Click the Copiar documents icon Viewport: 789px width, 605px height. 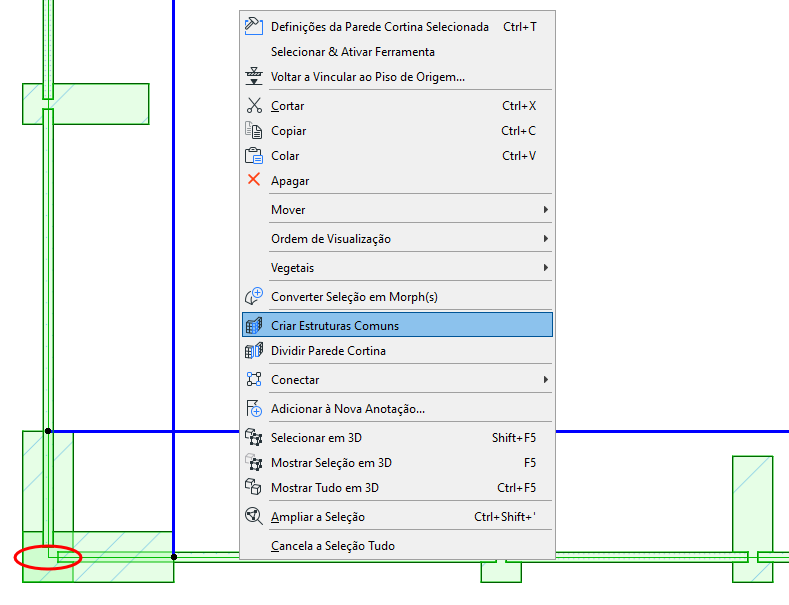click(x=254, y=130)
